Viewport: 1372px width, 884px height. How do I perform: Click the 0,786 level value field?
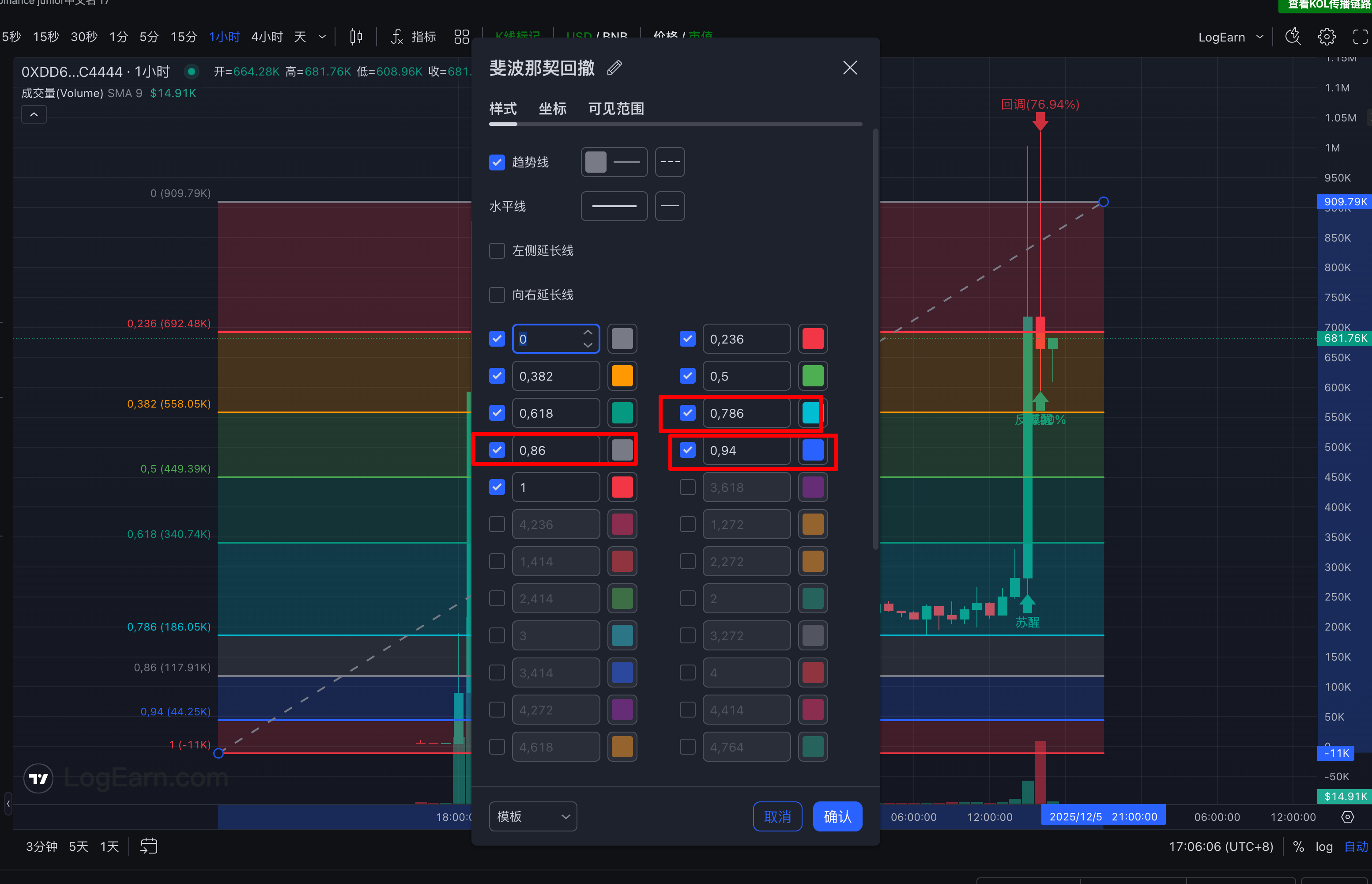point(746,413)
